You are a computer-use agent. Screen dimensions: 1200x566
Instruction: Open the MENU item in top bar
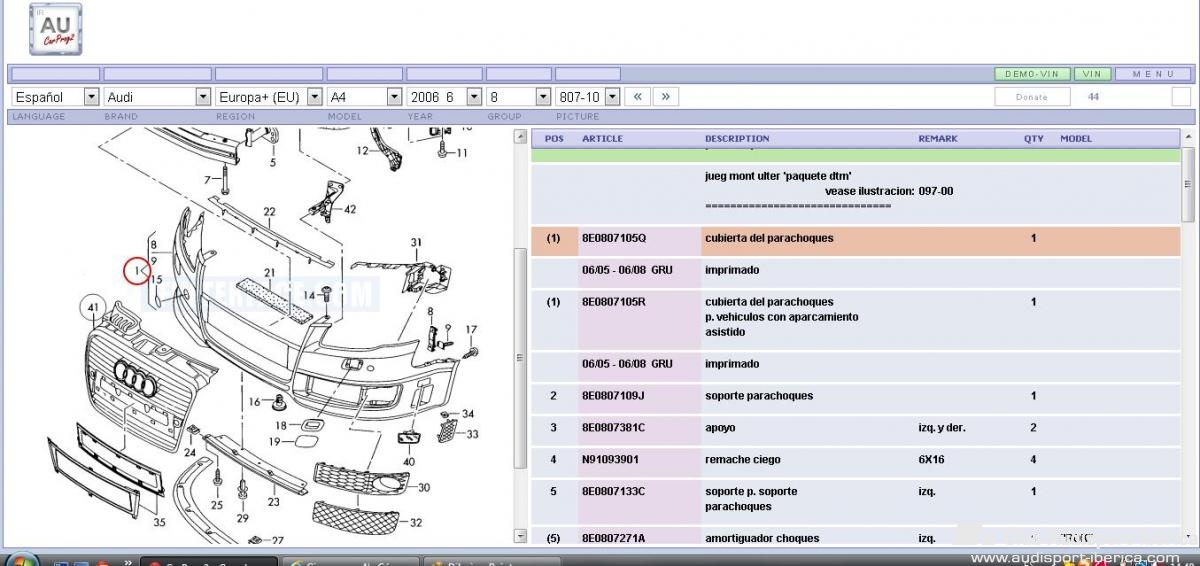coord(1153,74)
